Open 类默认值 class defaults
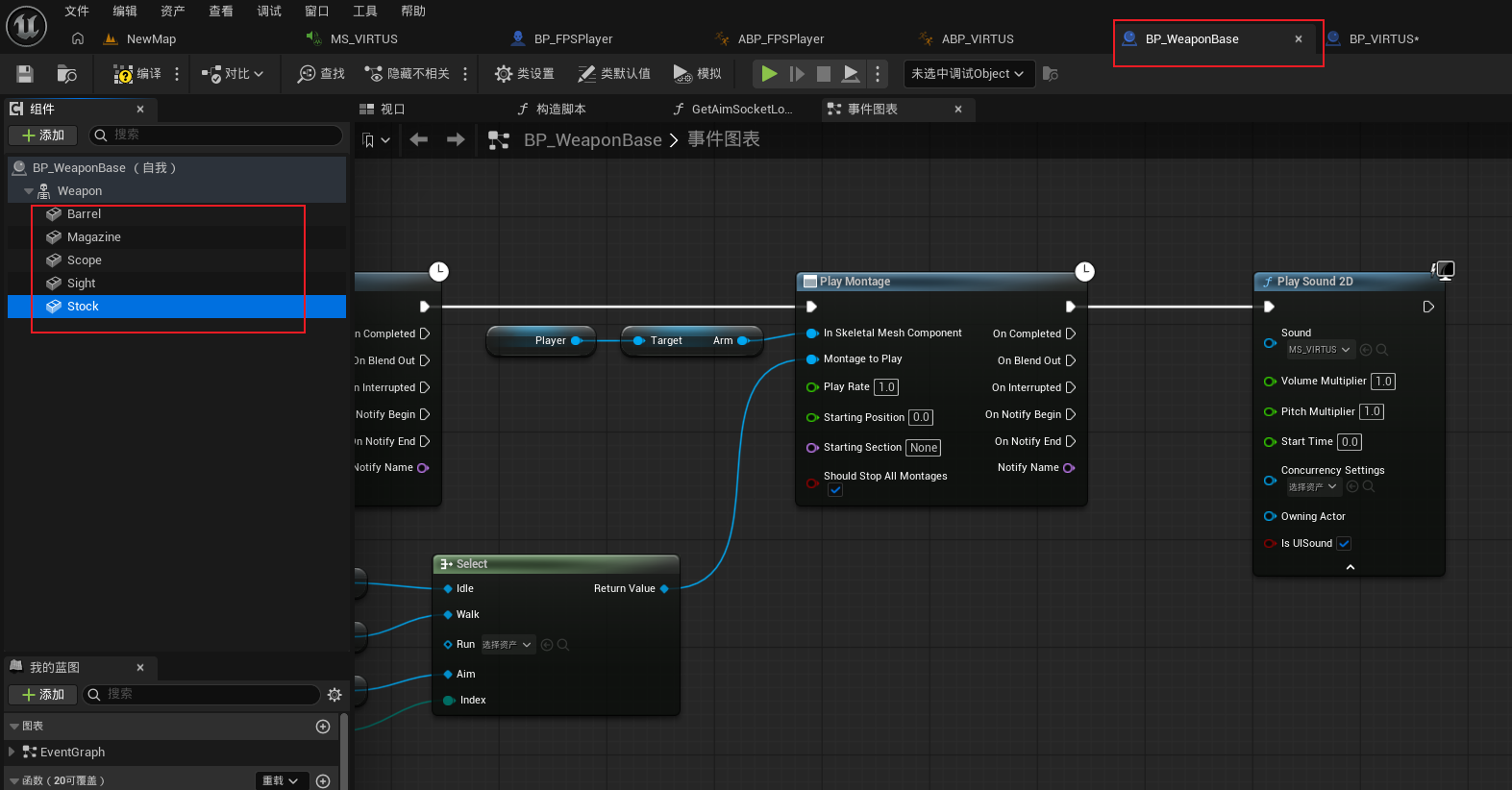The image size is (1512, 790). click(613, 74)
